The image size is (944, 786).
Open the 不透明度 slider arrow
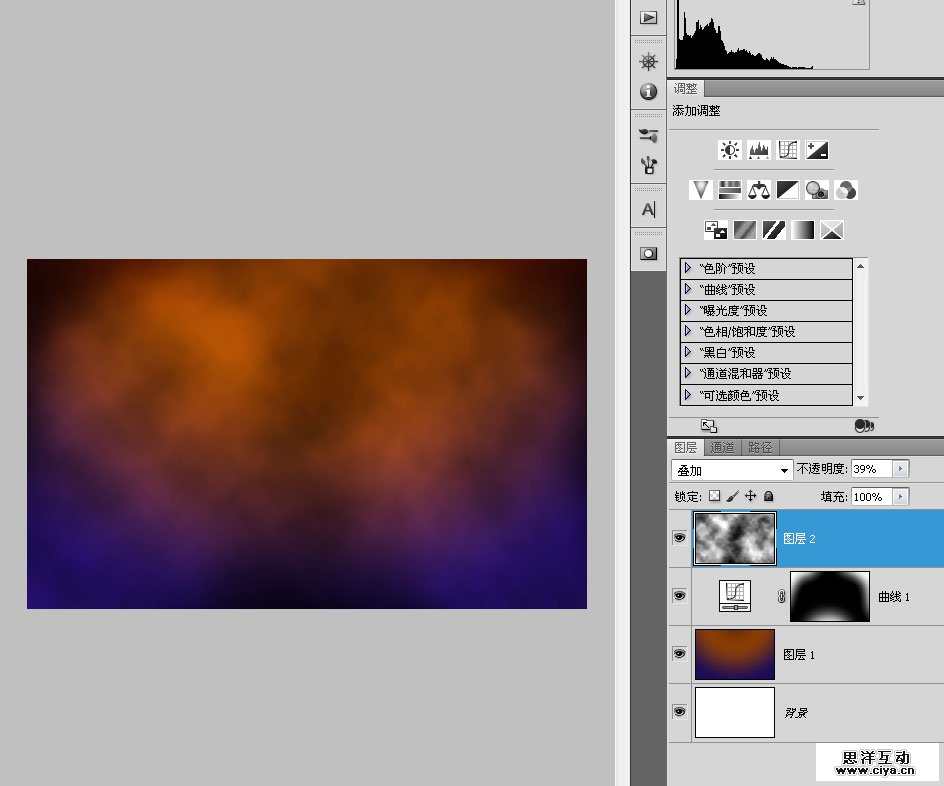[901, 469]
